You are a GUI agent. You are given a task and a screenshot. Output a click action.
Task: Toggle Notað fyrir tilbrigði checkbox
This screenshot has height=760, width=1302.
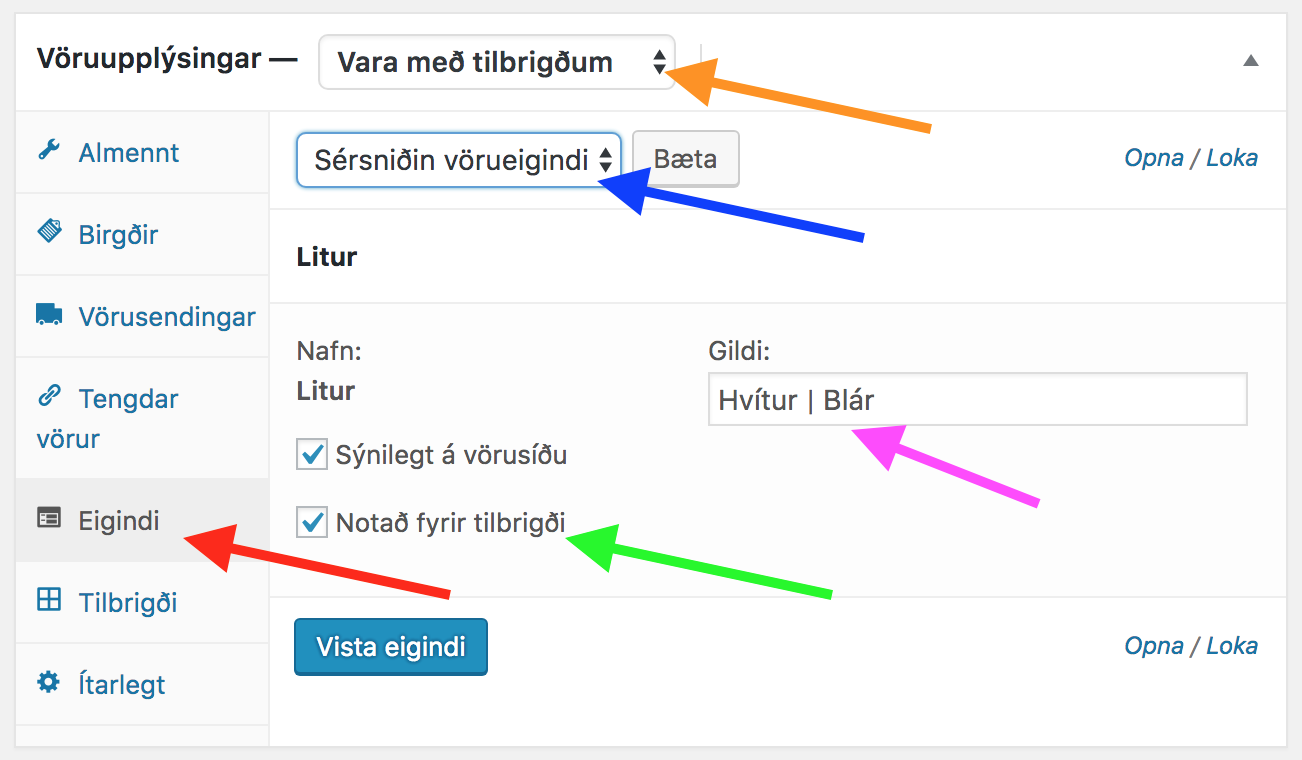coord(313,522)
